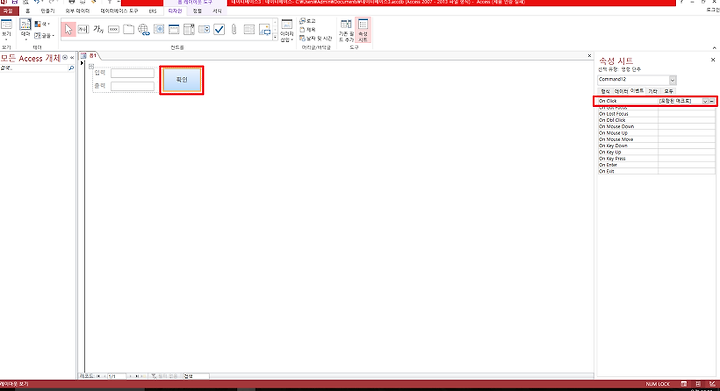The image size is (720, 391).
Task: Pick the Button control in the gallery
Action: point(113,29)
